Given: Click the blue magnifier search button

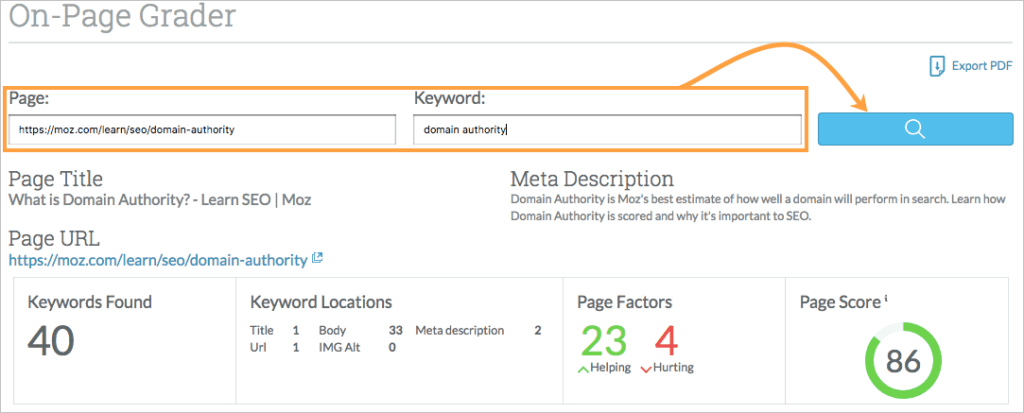Looking at the screenshot, I should pos(915,129).
